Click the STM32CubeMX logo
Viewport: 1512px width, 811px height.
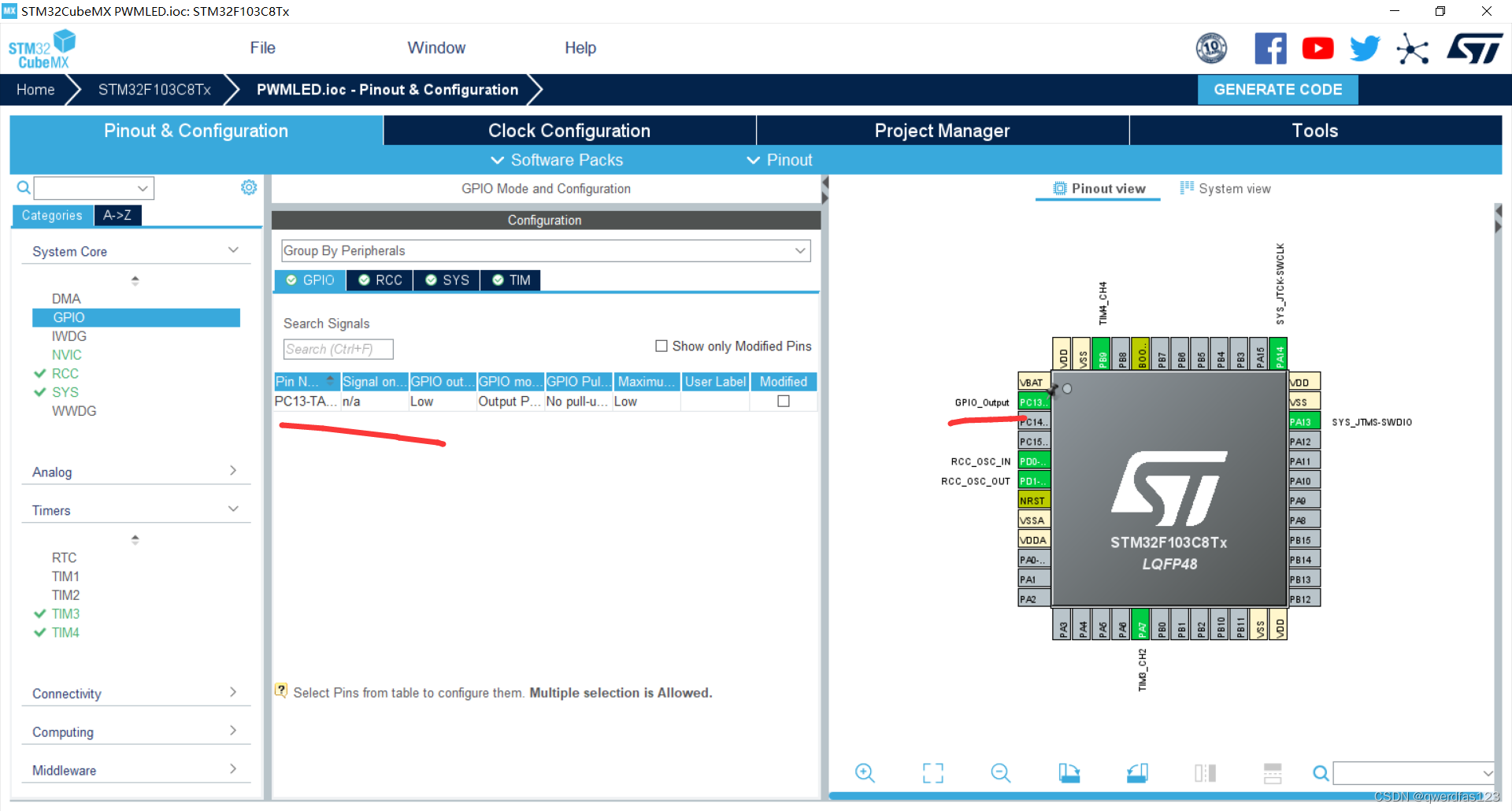click(42, 49)
